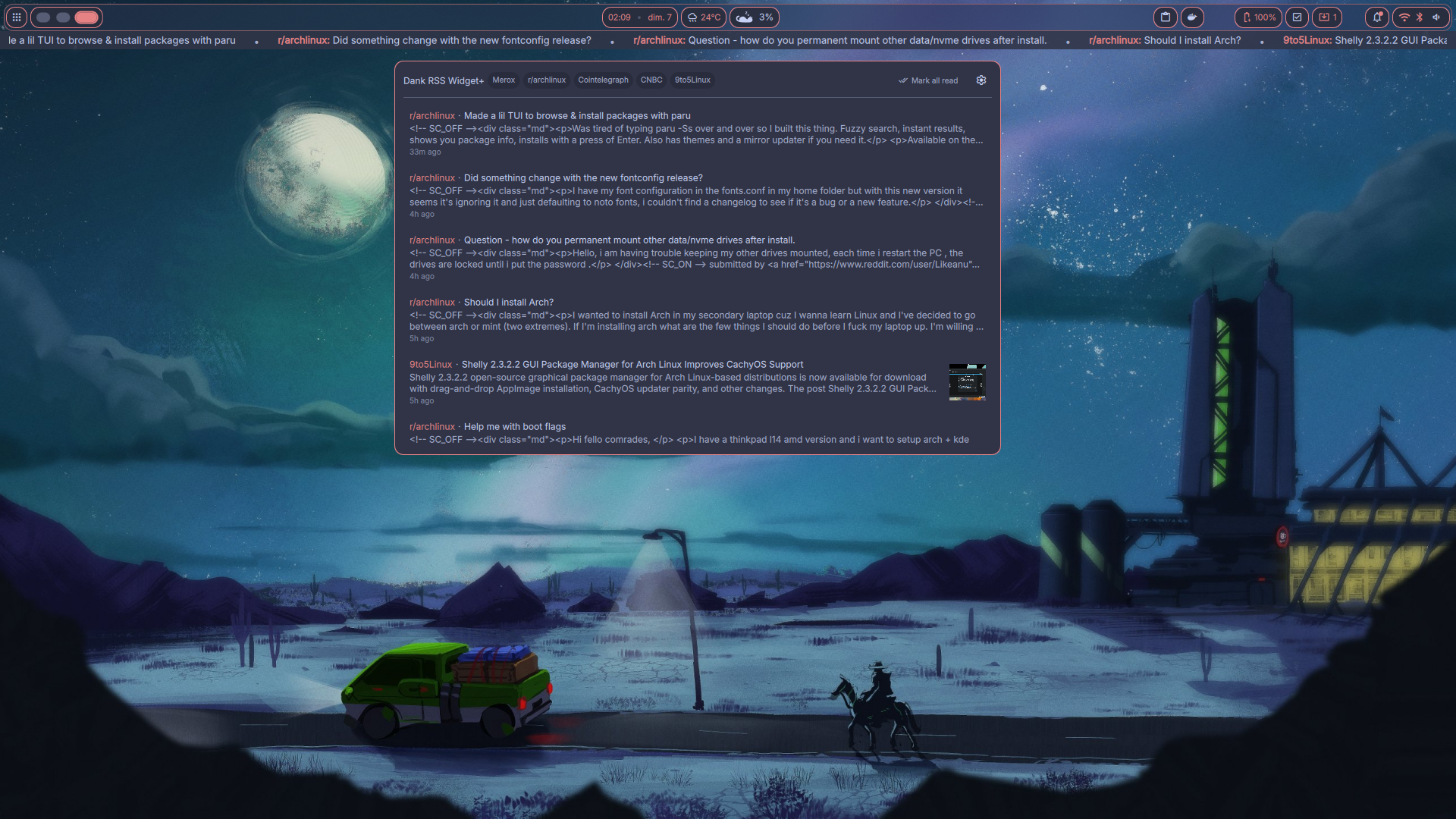Open the 3% CPU usage widget
The width and height of the screenshot is (1456, 819).
[x=755, y=17]
